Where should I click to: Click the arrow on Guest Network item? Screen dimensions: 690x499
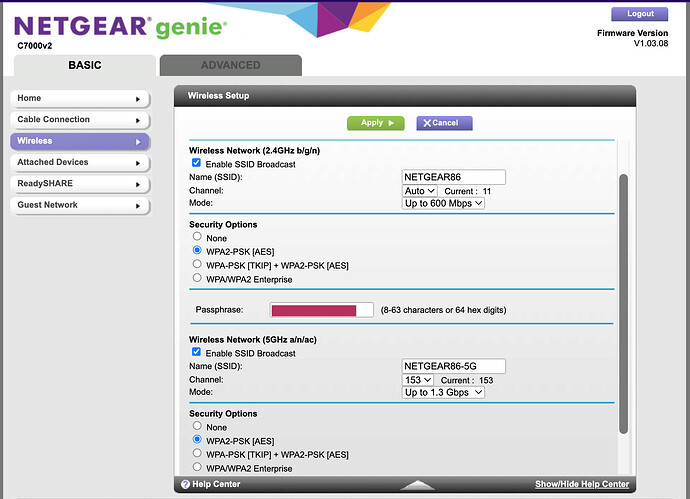point(138,205)
